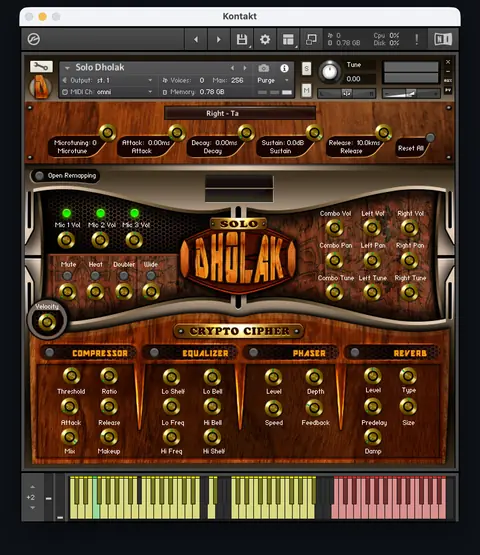Viewport: 480px width, 555px height.
Task: Enable the Heat switch
Action: tap(95, 275)
